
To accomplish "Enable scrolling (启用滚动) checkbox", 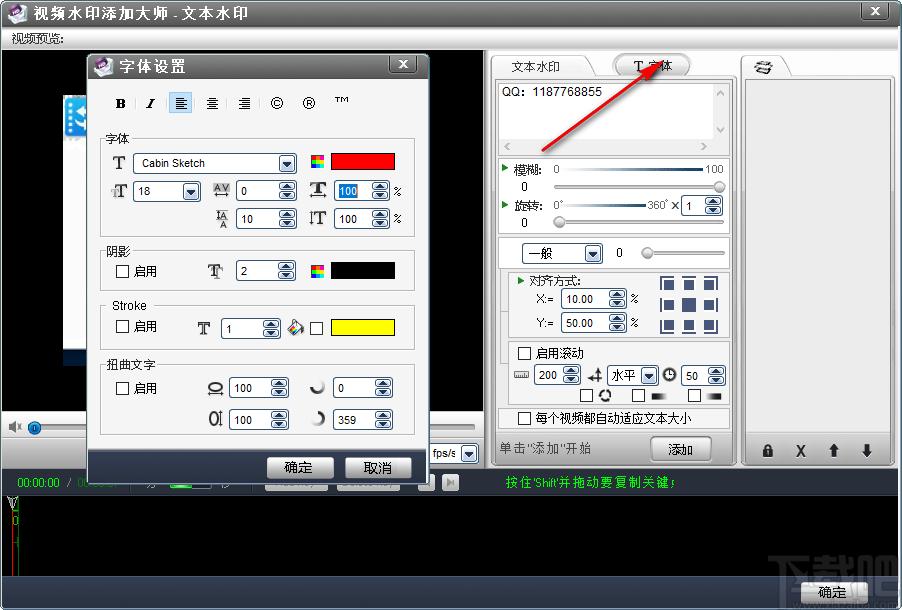I will [x=524, y=353].
